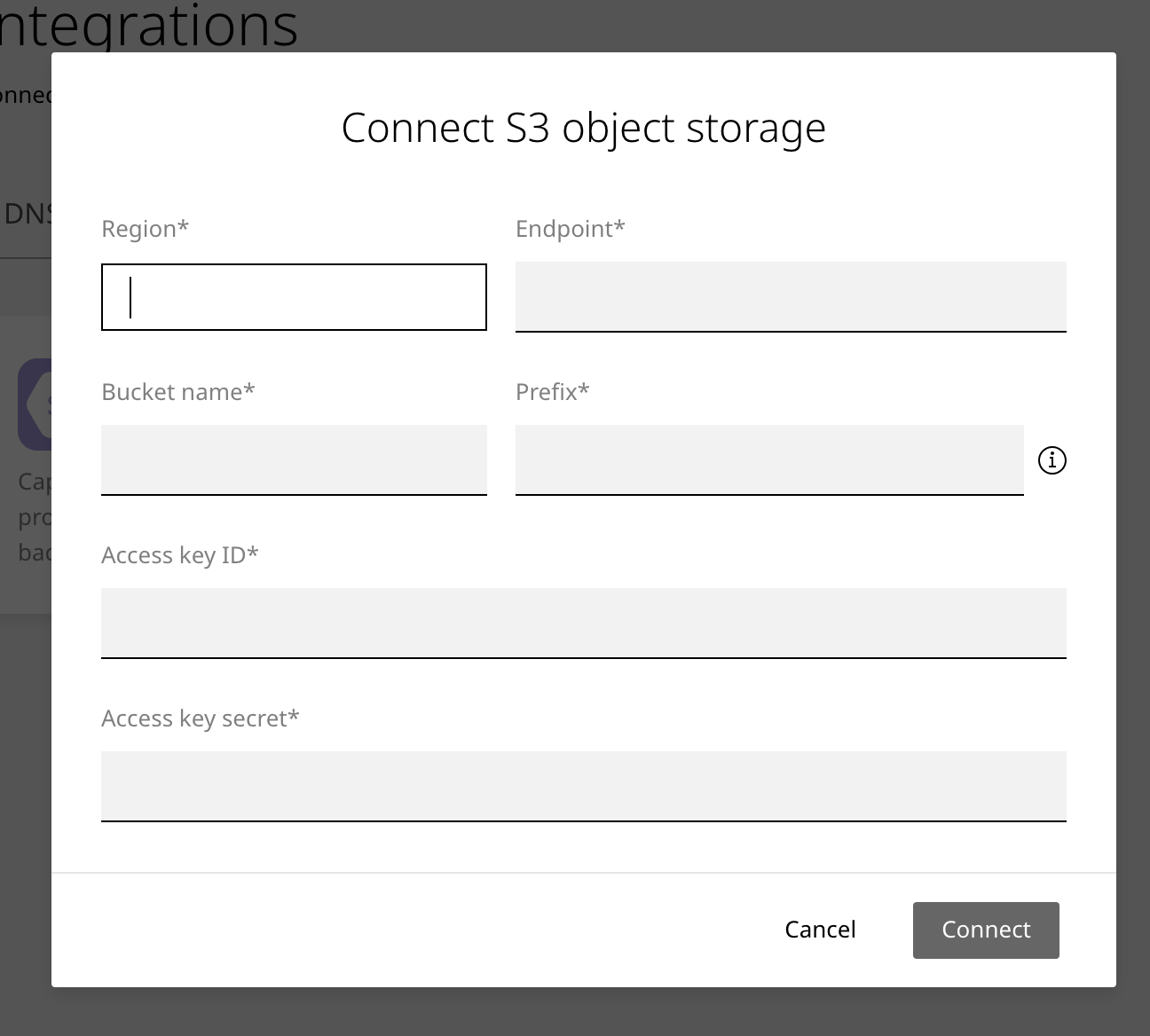Click the Access key secret field
Image resolution: width=1150 pixels, height=1036 pixels.
pyautogui.click(x=583, y=786)
